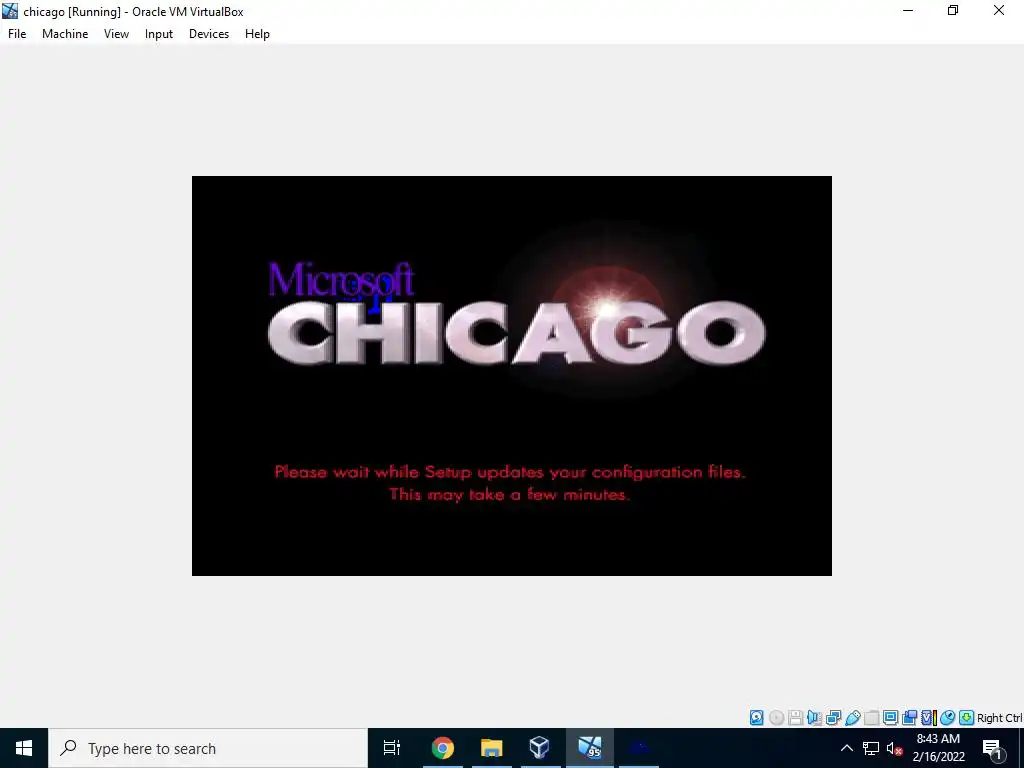The height and width of the screenshot is (768, 1024).
Task: Click the muted volume tray icon
Action: click(x=895, y=748)
